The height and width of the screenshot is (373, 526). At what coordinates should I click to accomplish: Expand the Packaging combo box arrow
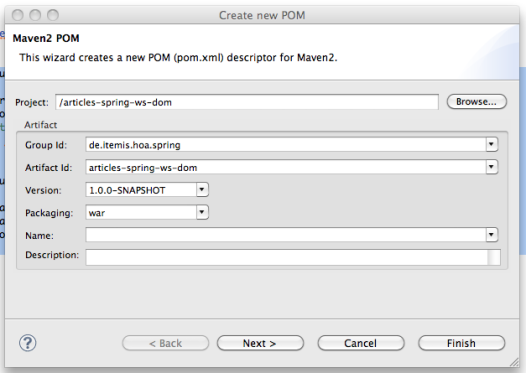click(202, 212)
